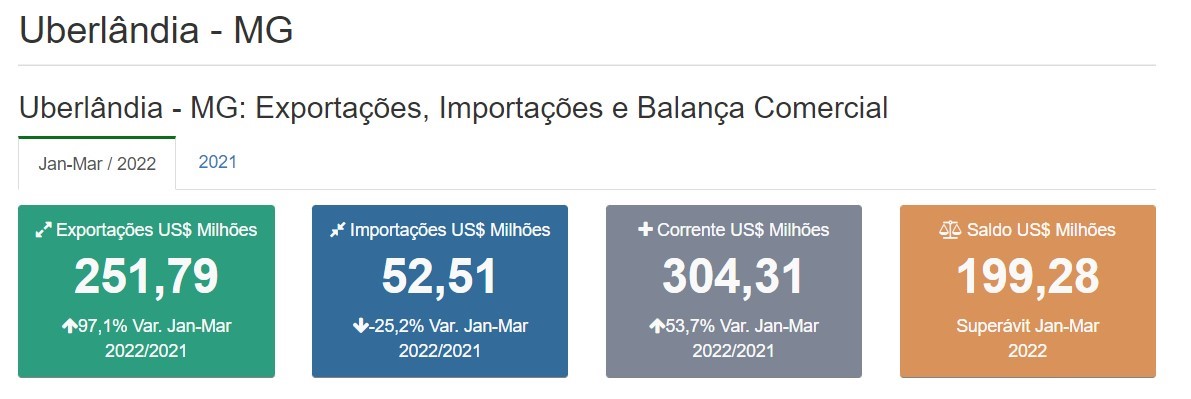Click the export arrows icon in green card
This screenshot has width=1191, height=399.
click(x=43, y=230)
